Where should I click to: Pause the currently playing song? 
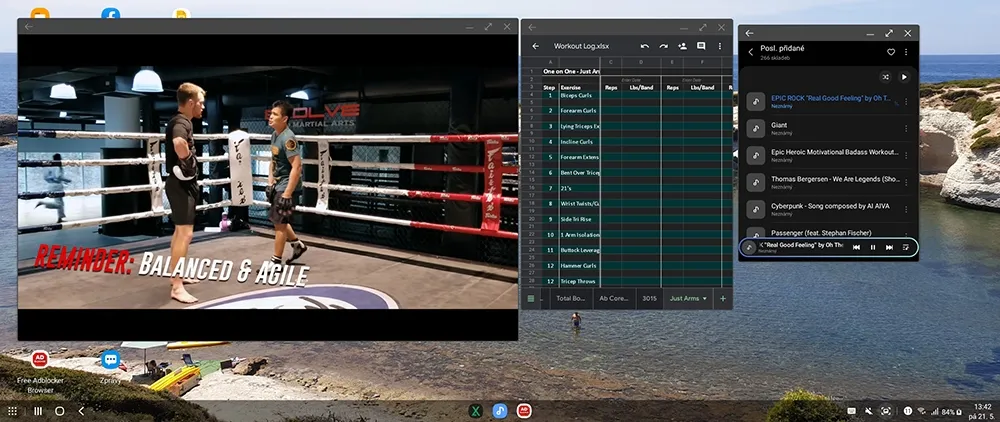(x=873, y=247)
